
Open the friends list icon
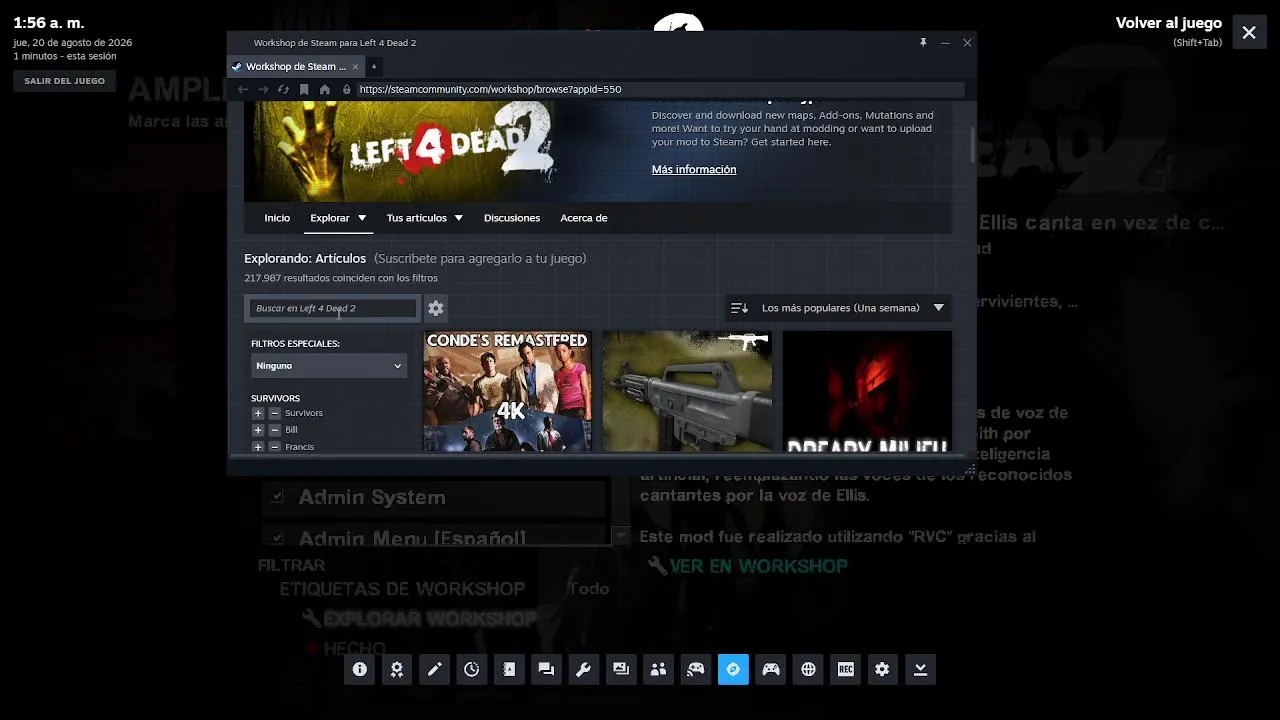tap(658, 670)
